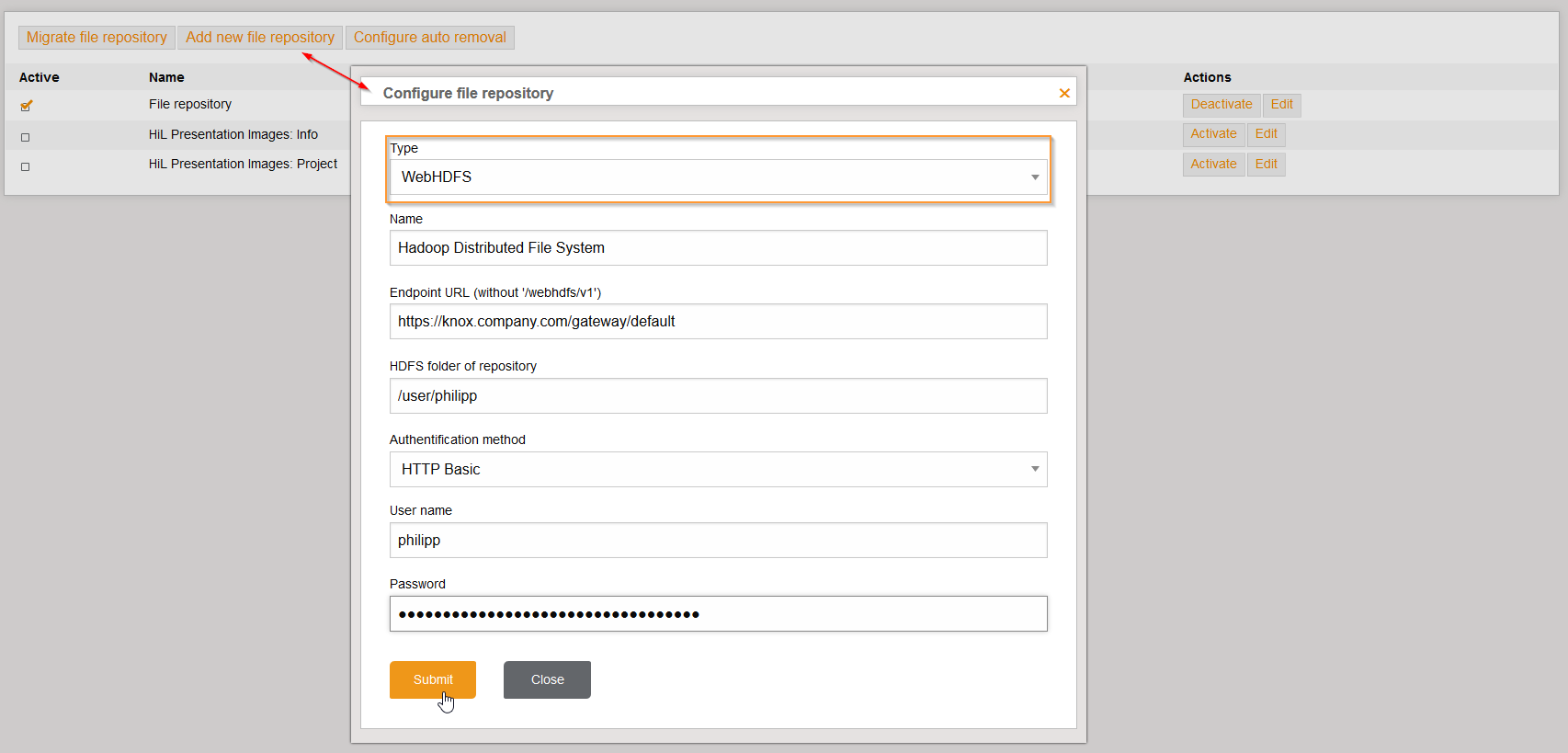Click the HDFS folder of repository field
Image resolution: width=1568 pixels, height=753 pixels.
pos(718,396)
